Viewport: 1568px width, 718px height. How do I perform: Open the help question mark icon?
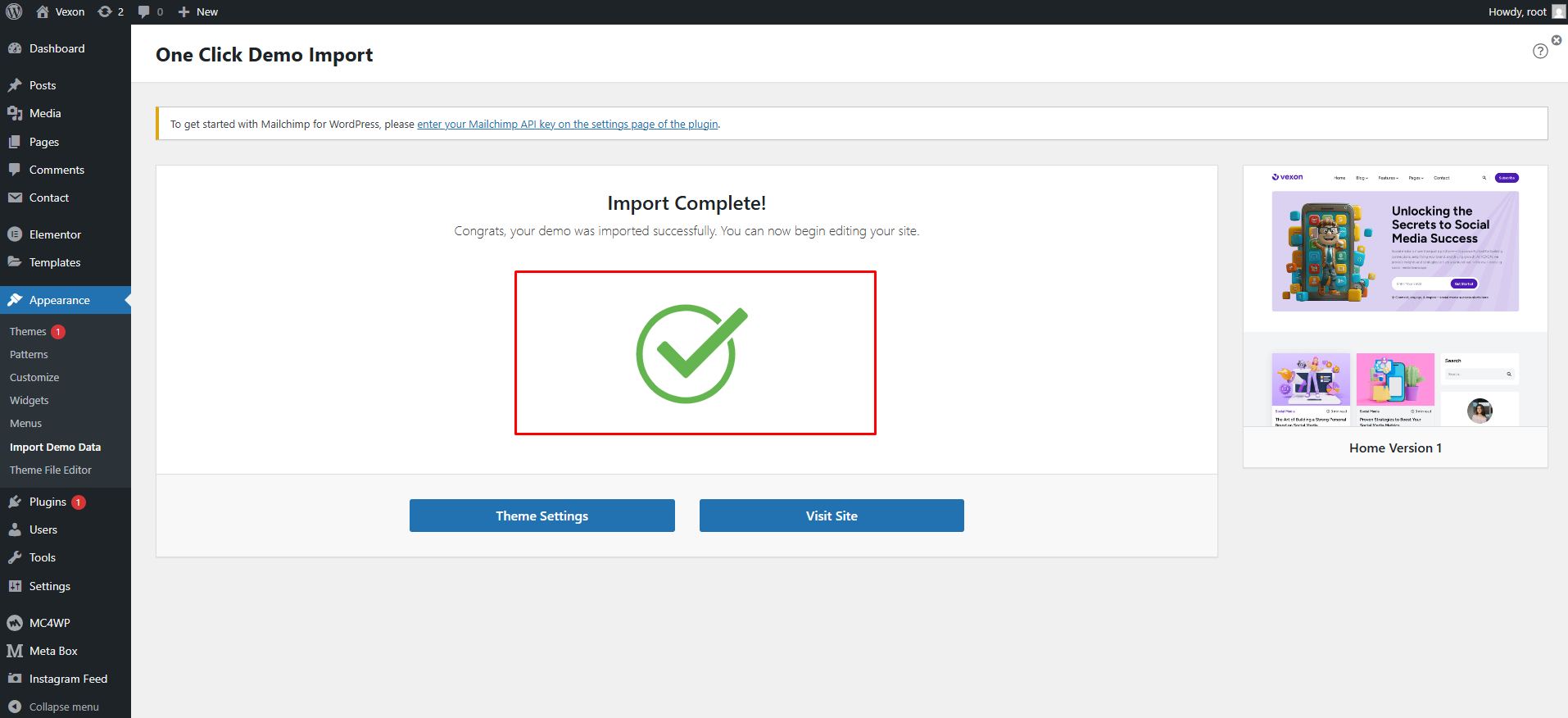(1540, 51)
